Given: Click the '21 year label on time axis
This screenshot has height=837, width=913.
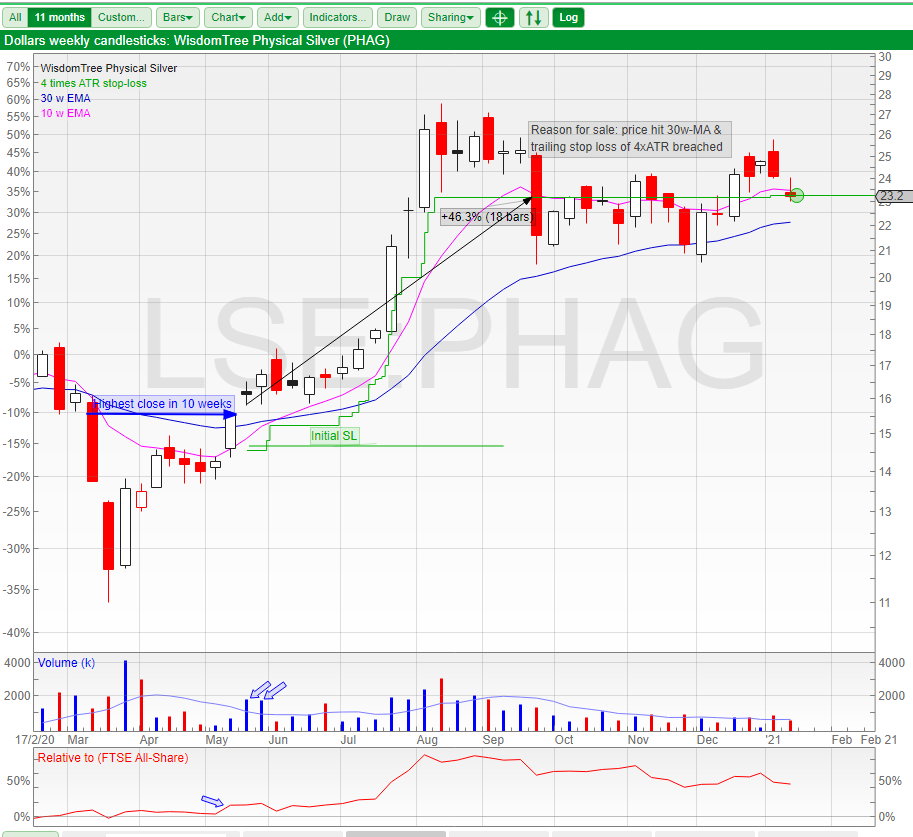Looking at the screenshot, I should (x=773, y=740).
